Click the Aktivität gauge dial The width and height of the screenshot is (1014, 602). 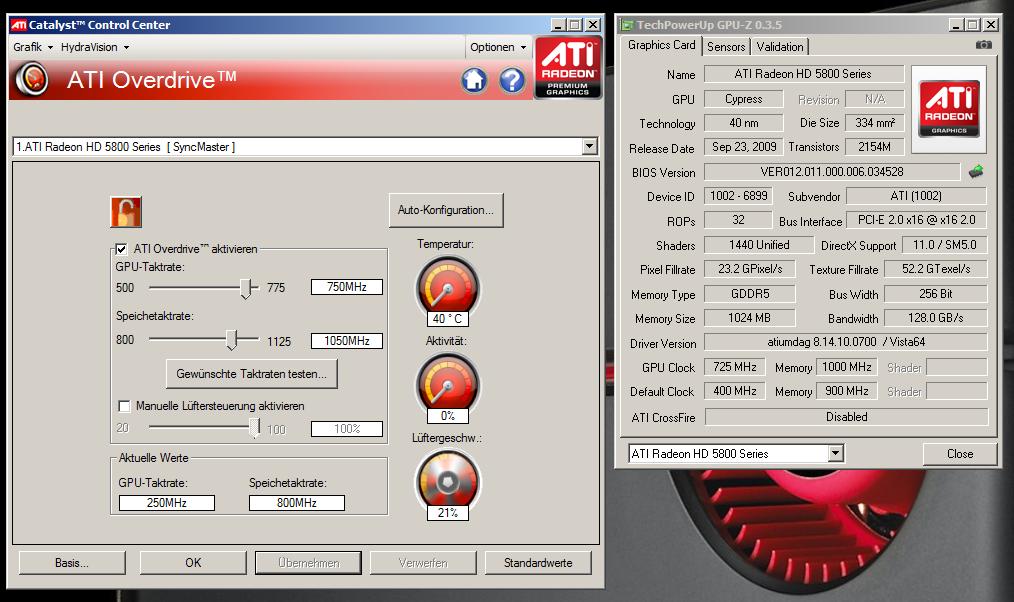coord(448,384)
